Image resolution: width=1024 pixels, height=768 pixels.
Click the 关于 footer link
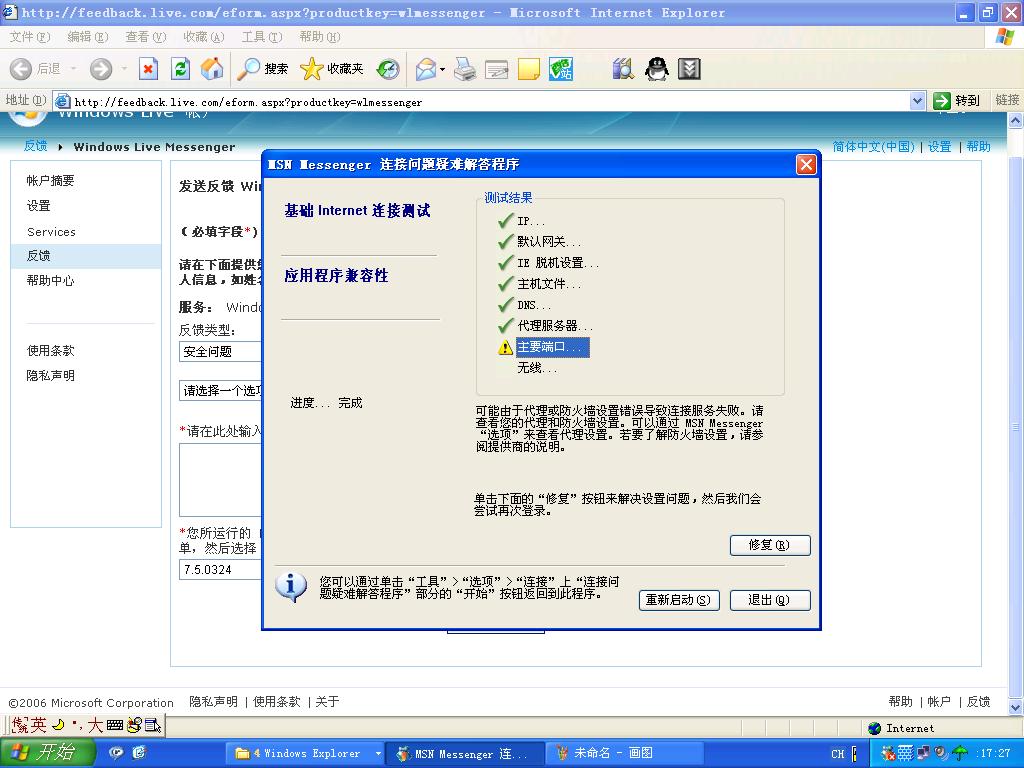point(327,701)
